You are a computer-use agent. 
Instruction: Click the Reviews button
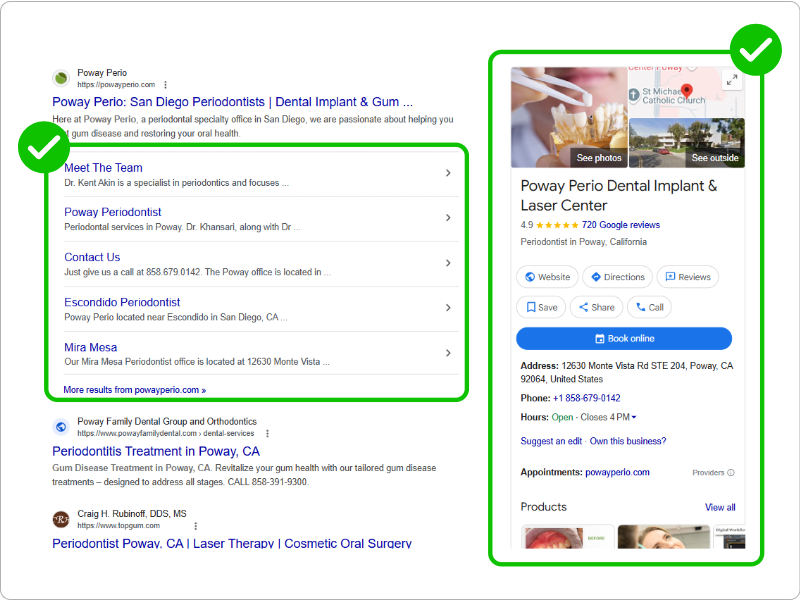click(688, 277)
